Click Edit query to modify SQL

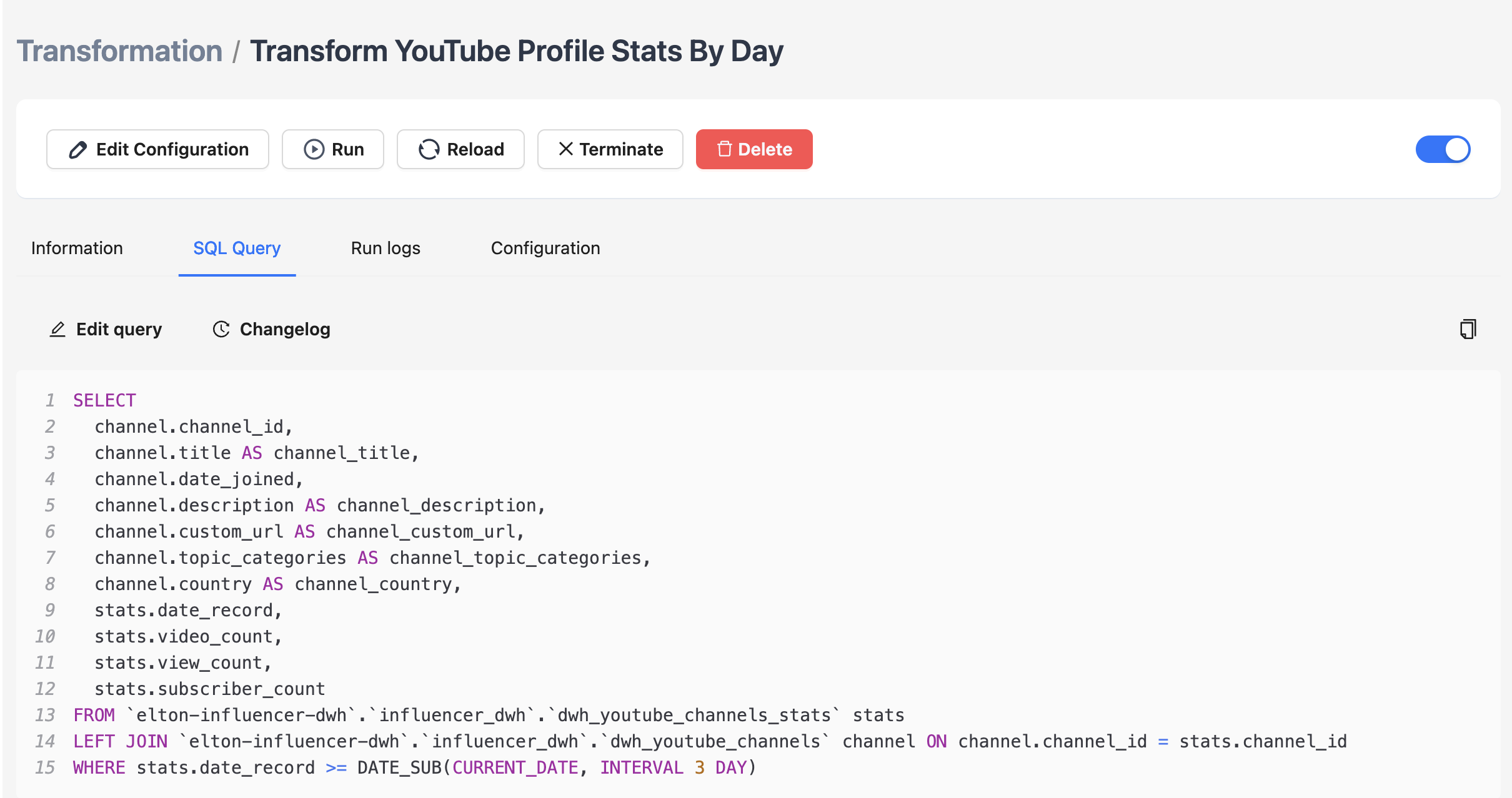pos(106,329)
